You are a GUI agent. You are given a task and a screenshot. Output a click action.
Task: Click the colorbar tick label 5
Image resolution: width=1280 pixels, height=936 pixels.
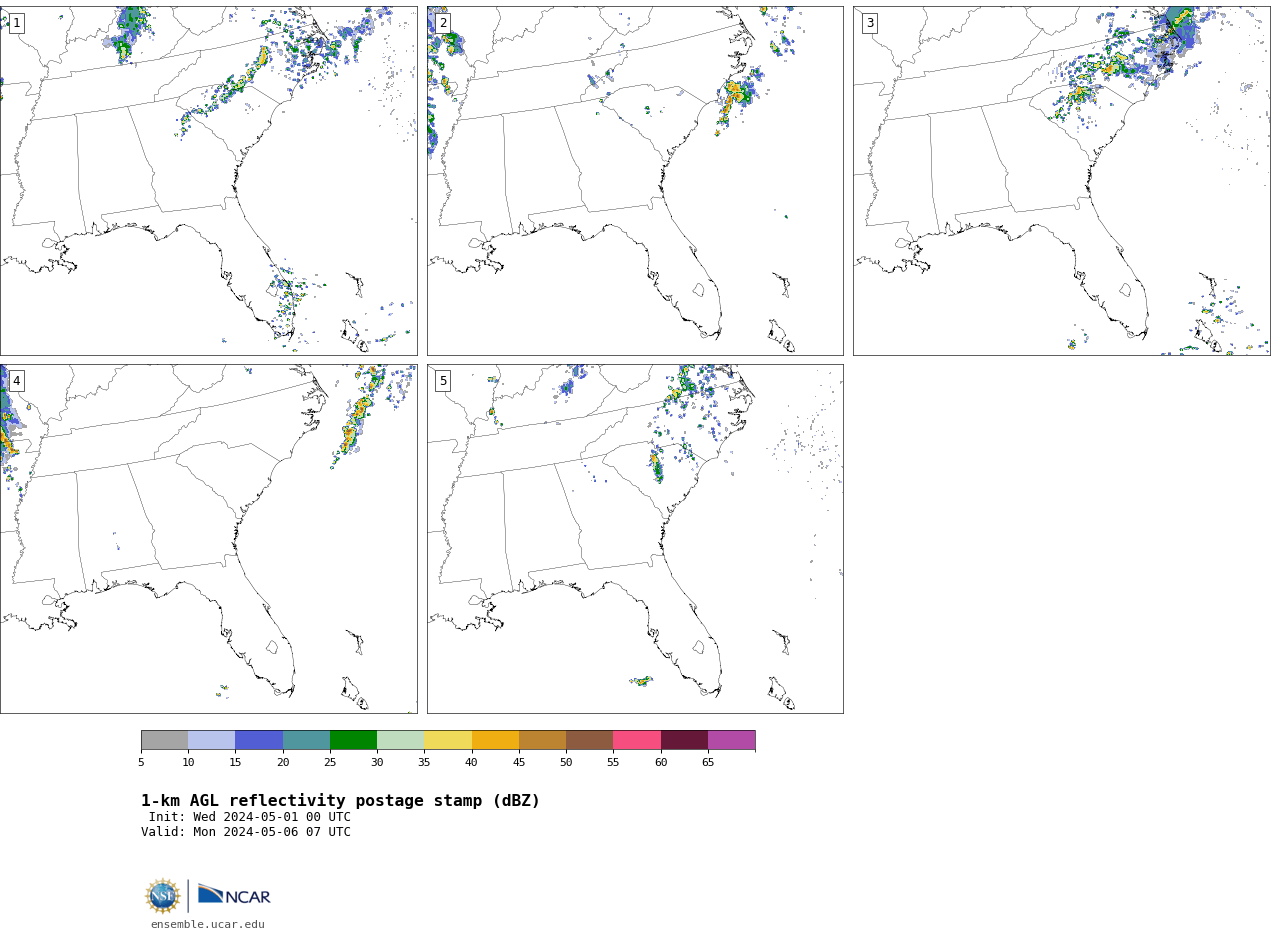pos(141,763)
